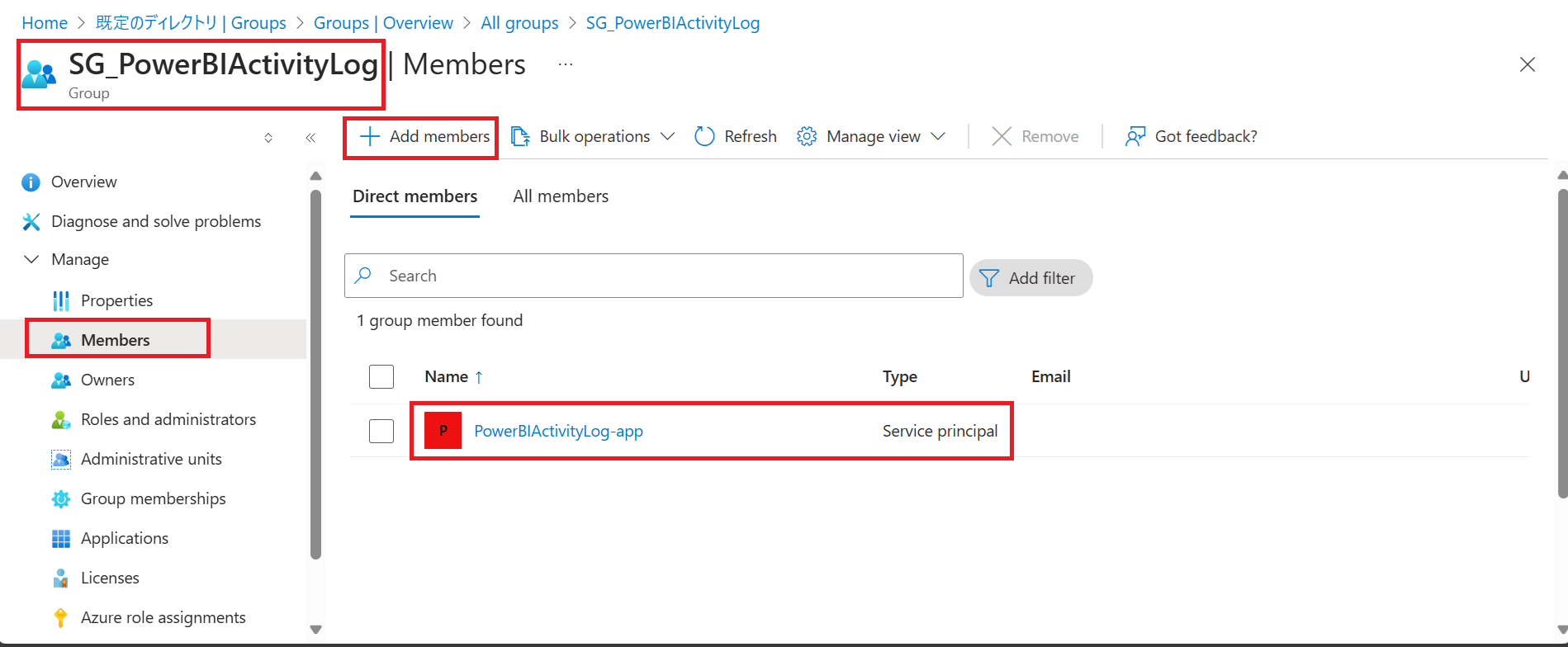1568x647 pixels.
Task: Select the Direct members tab
Action: point(415,196)
